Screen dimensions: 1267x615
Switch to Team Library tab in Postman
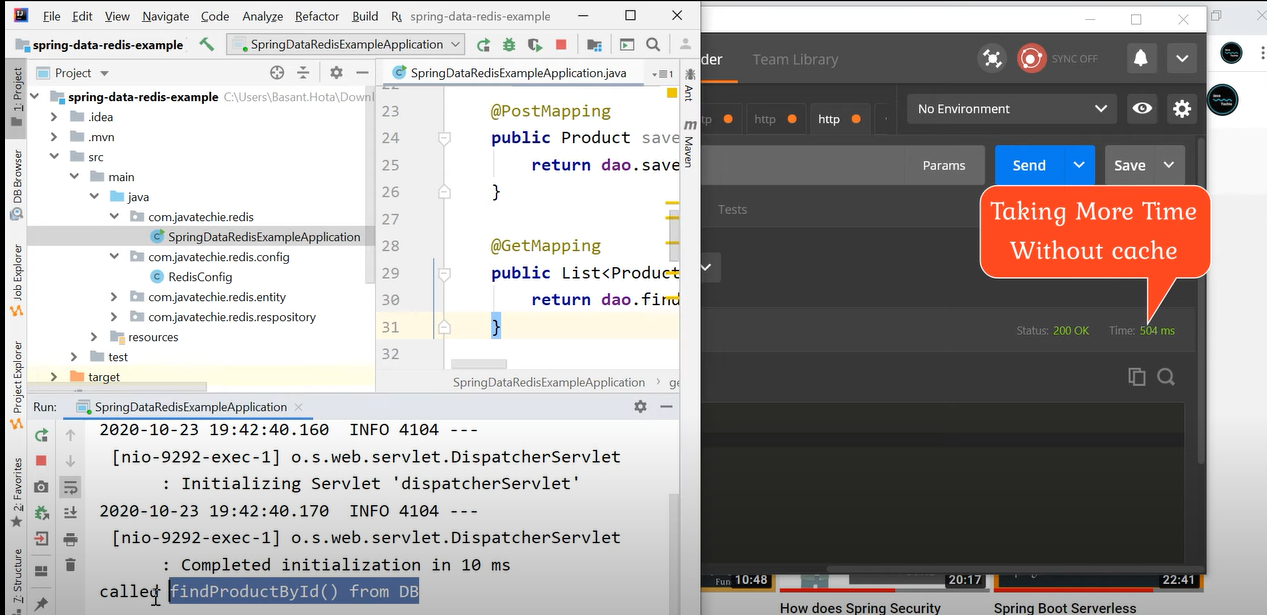point(795,59)
